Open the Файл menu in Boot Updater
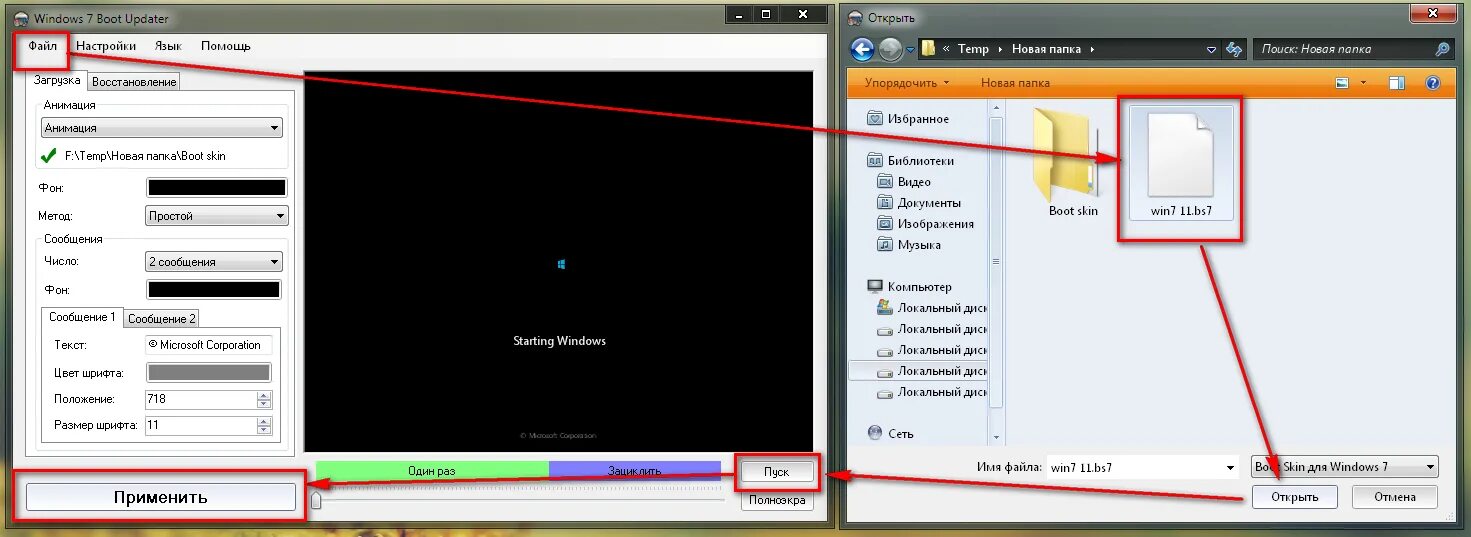The width and height of the screenshot is (1471, 537). [42, 46]
